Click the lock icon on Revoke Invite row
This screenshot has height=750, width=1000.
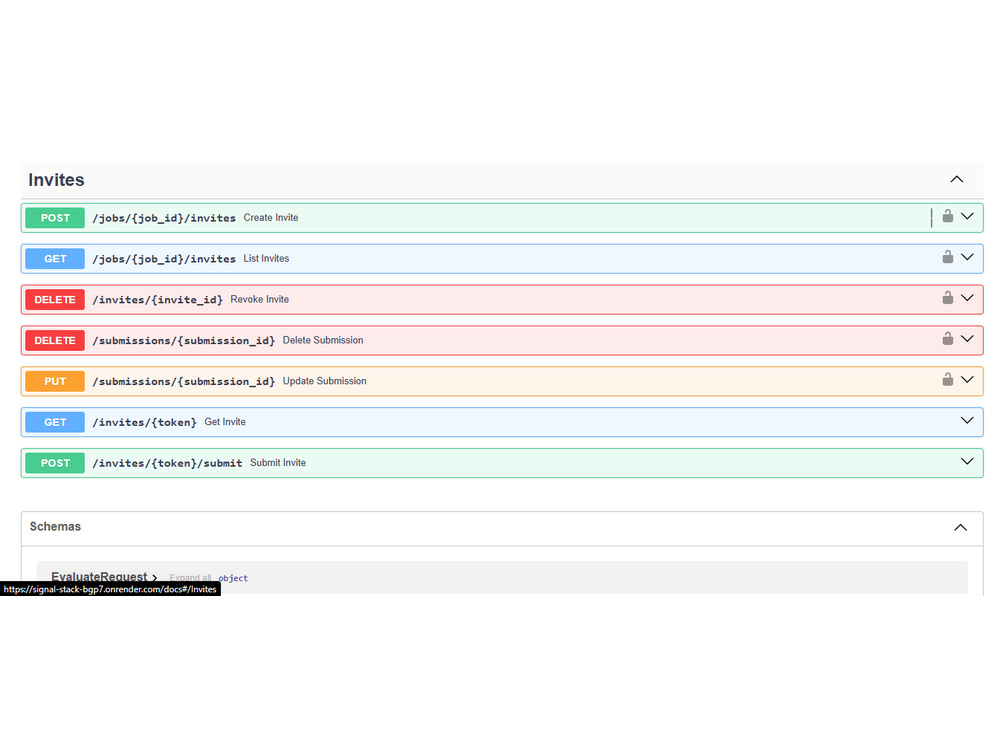click(x=948, y=298)
